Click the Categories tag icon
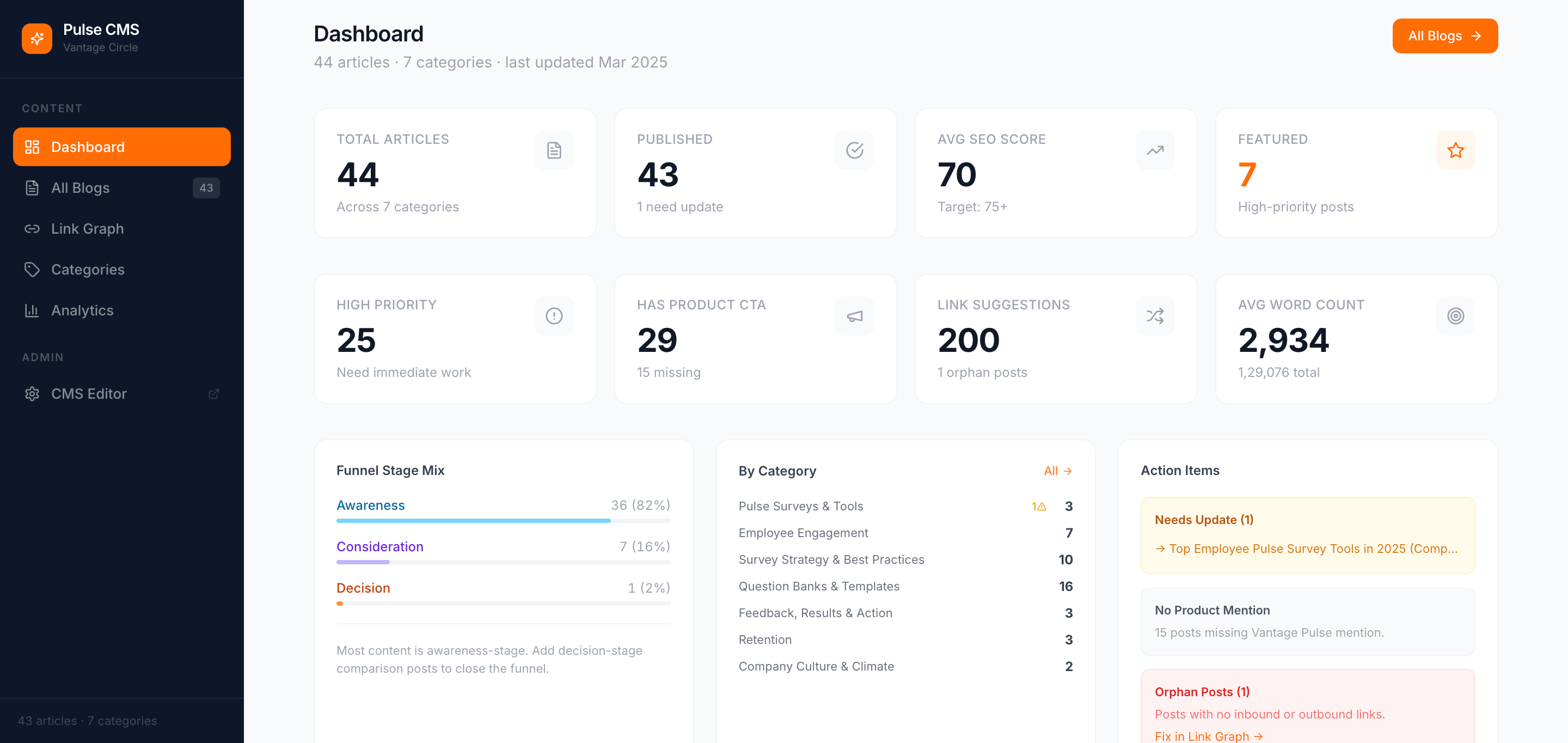Screen dimensions: 1568x743 tap(32, 269)
